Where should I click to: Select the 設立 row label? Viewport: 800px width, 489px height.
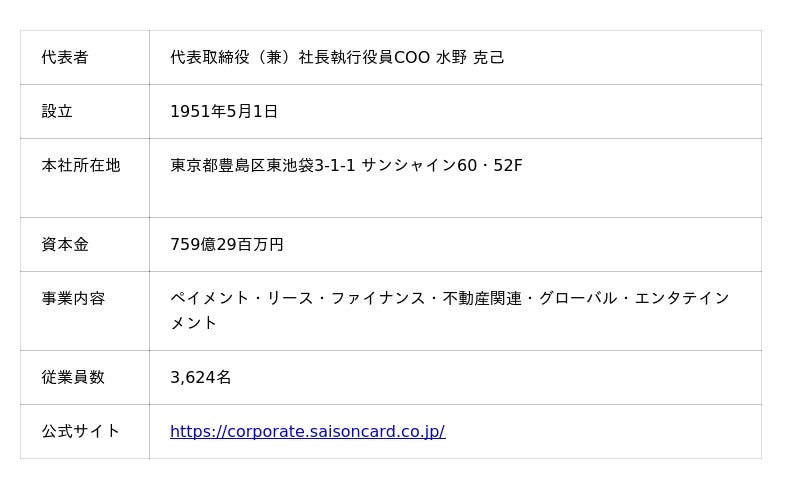point(57,111)
